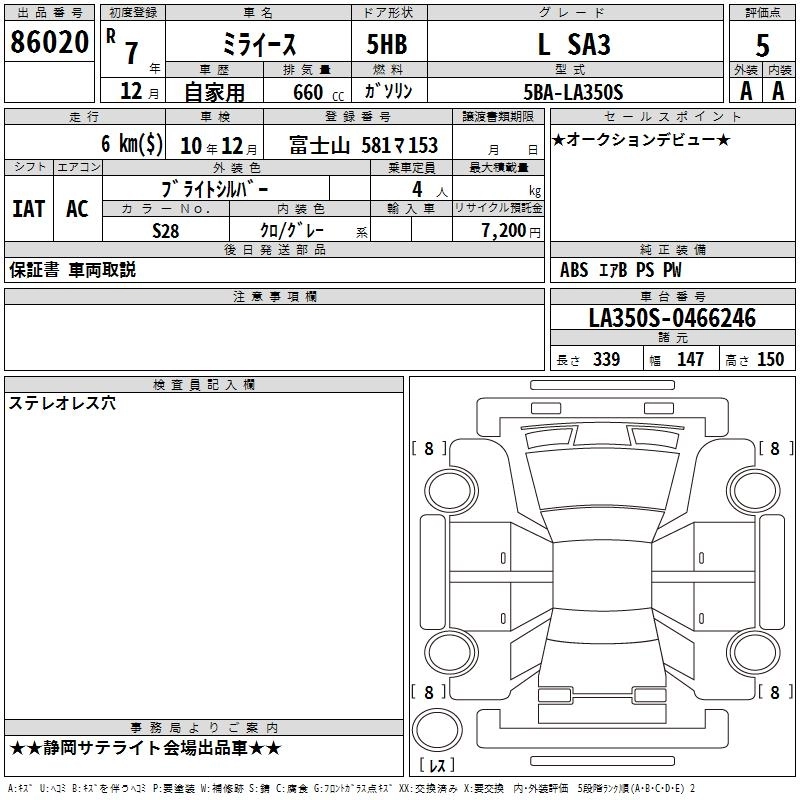Click the lot number 86020 field
Viewport: 800px width, 800px height.
[49, 42]
